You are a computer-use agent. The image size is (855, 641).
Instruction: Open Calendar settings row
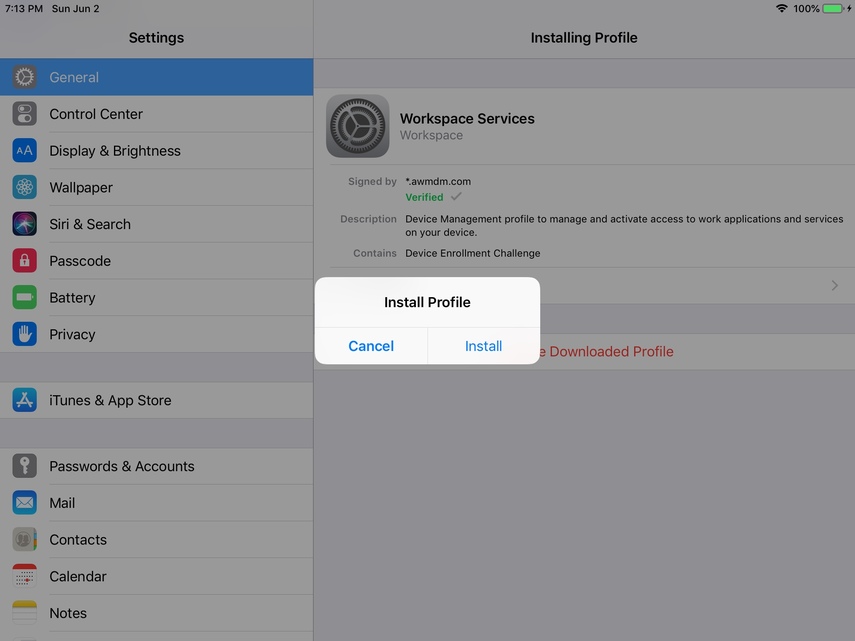point(78,577)
